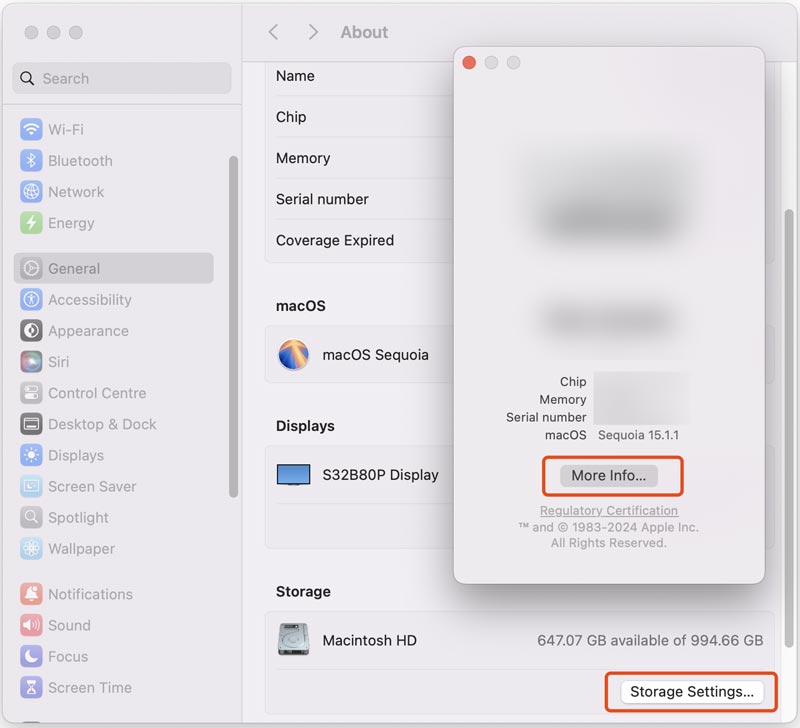800x728 pixels.
Task: Open Control Centre settings pane
Action: click(97, 393)
